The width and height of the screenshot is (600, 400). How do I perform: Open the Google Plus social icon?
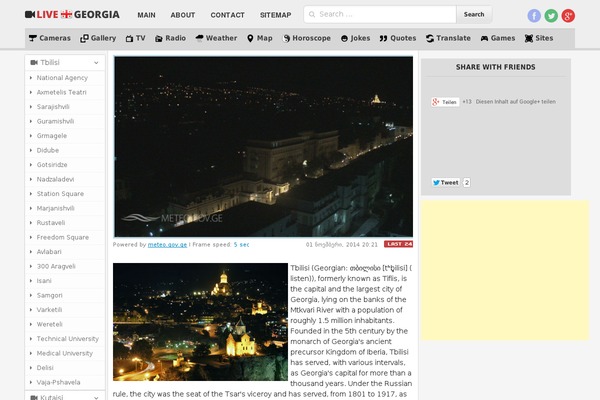(568, 16)
